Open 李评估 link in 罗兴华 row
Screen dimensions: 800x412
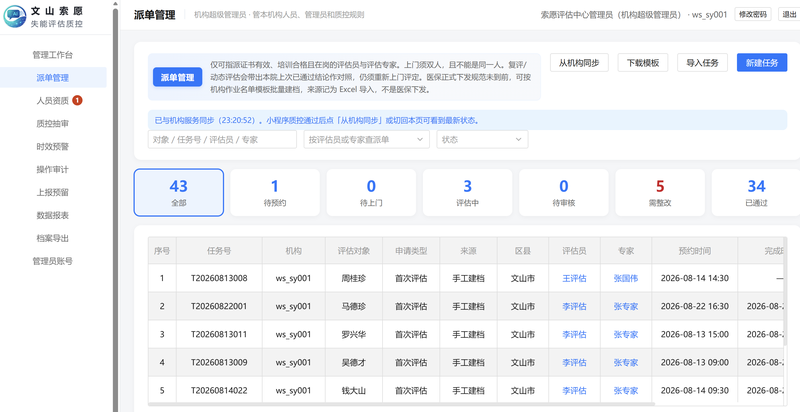(574, 334)
